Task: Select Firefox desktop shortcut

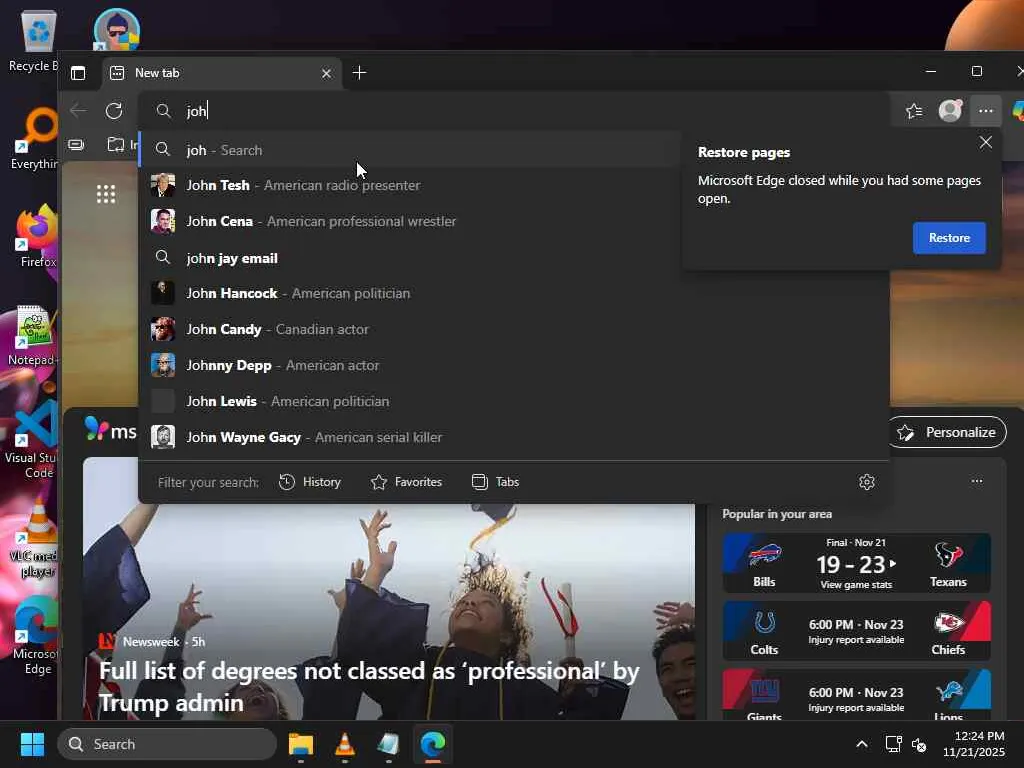Action: [x=37, y=236]
